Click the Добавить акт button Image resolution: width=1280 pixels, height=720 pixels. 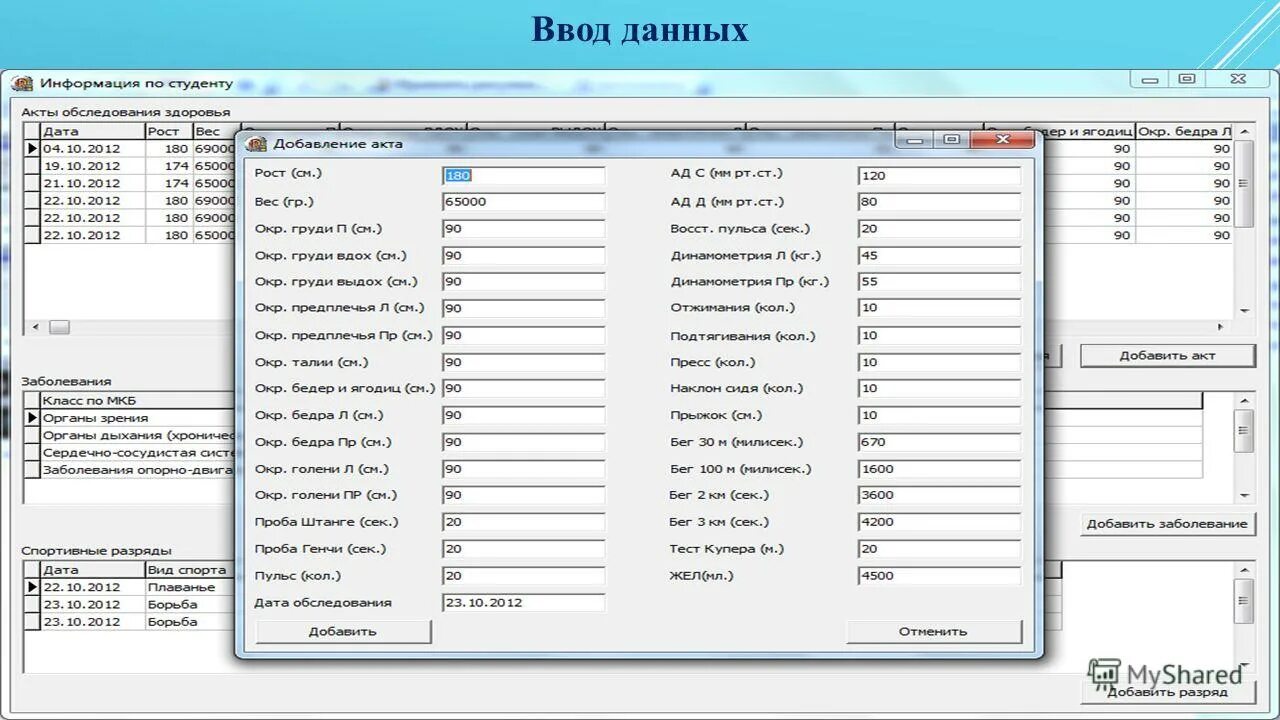(x=1166, y=355)
